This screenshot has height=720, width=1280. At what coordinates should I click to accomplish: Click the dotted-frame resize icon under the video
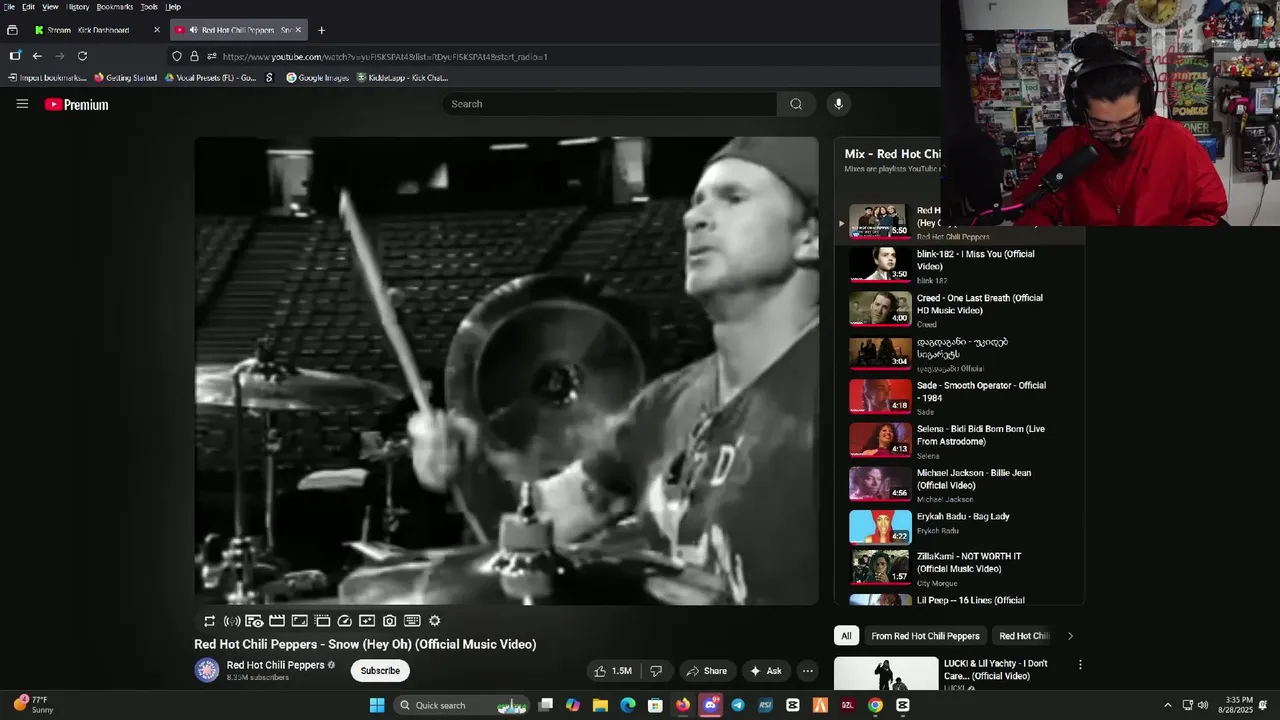pyautogui.click(x=322, y=621)
